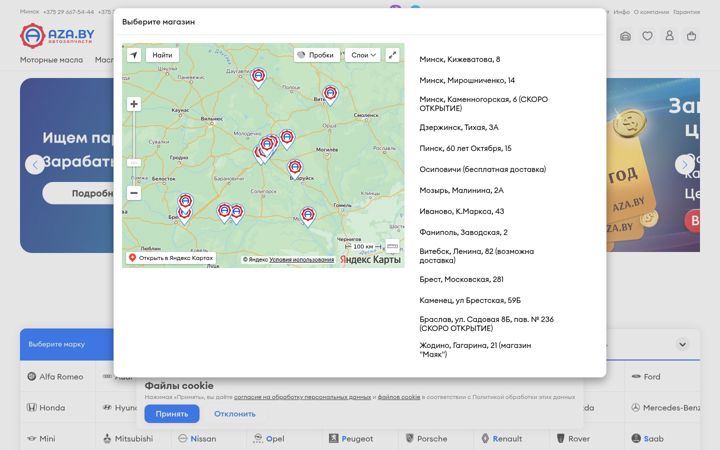Choose Осиповичи (бесплатная доставка)
This screenshot has height=450, width=720.
click(x=483, y=169)
